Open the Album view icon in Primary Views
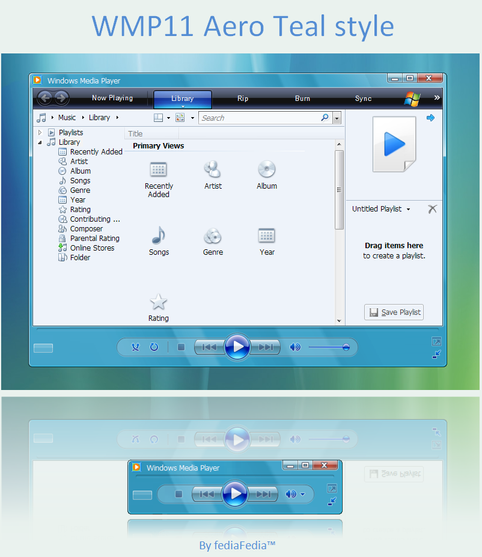 pos(267,169)
